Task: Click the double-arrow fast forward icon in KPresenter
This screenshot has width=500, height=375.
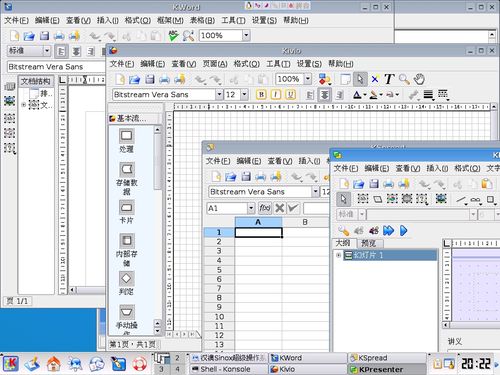Action: click(388, 230)
